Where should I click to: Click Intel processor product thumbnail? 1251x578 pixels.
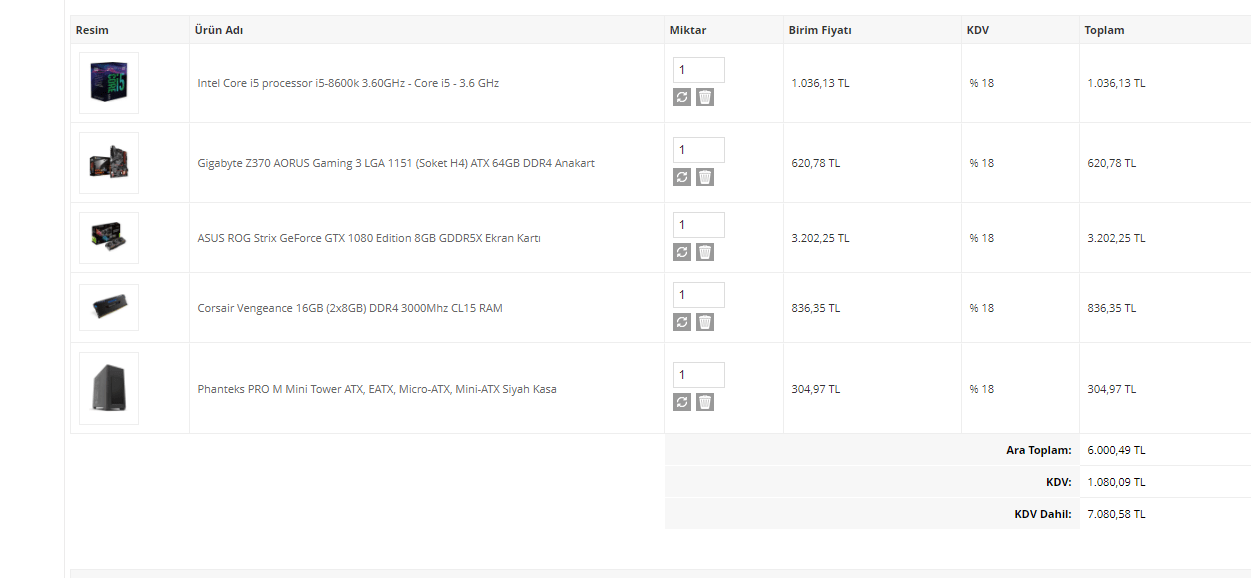click(x=109, y=83)
